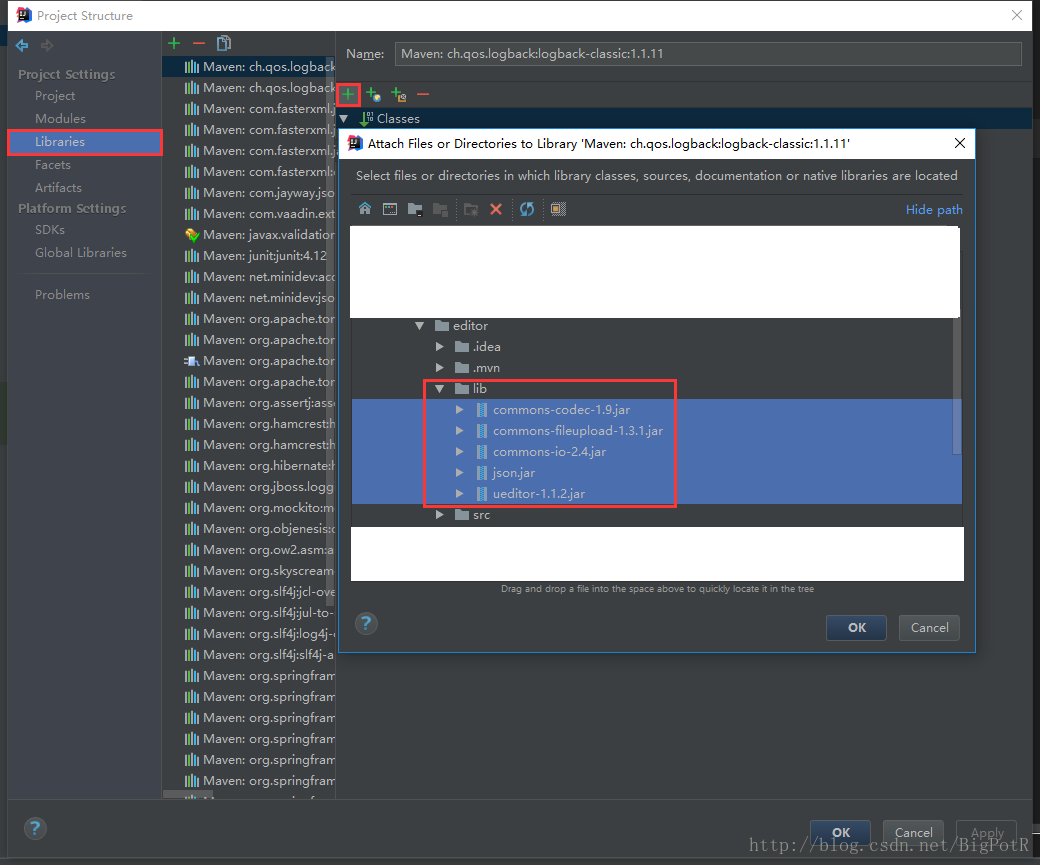Select Maven: javax.validation library
Viewport: 1040px width, 865px height.
tap(249, 235)
